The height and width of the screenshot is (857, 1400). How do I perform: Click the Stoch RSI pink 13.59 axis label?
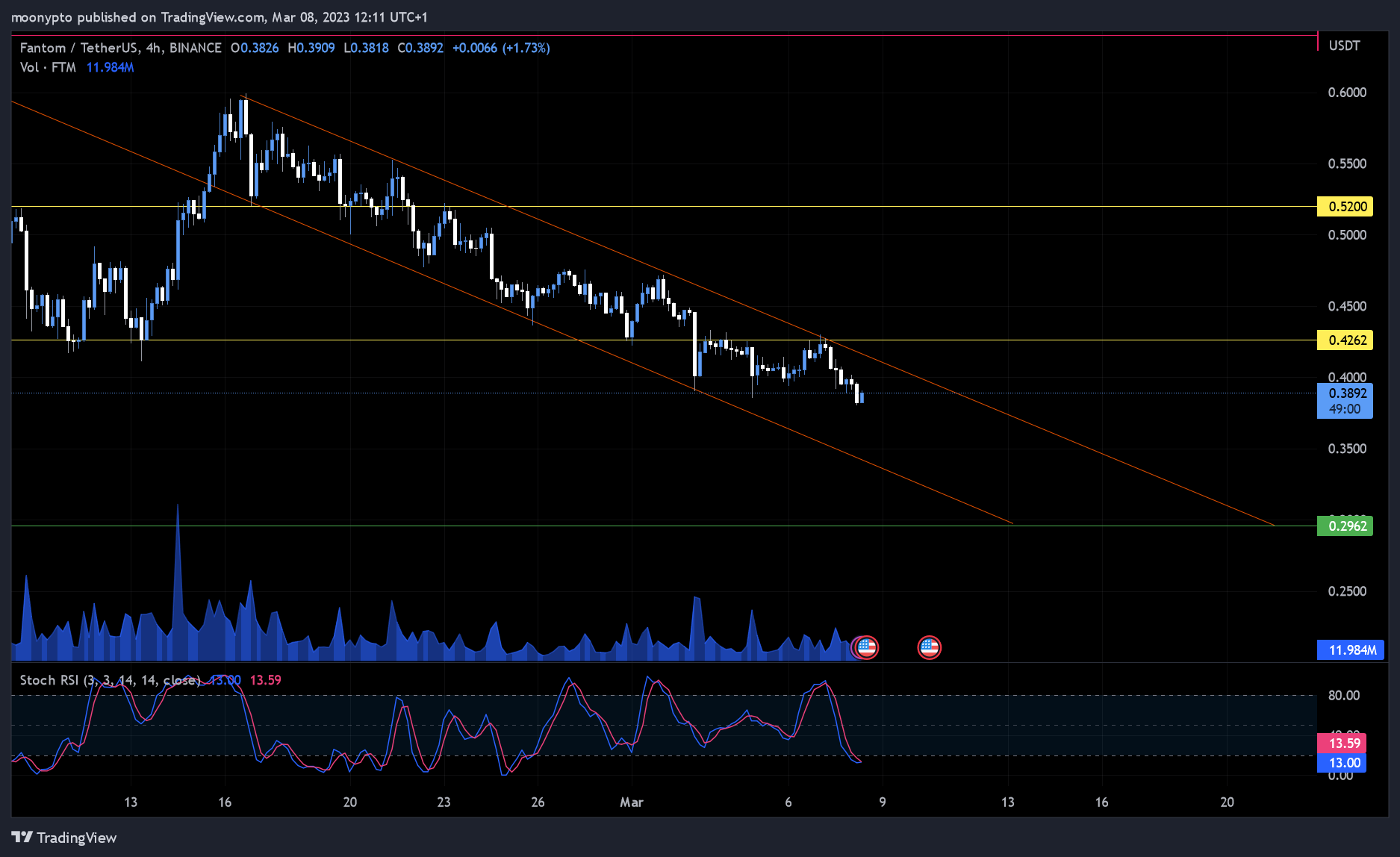coord(1342,744)
